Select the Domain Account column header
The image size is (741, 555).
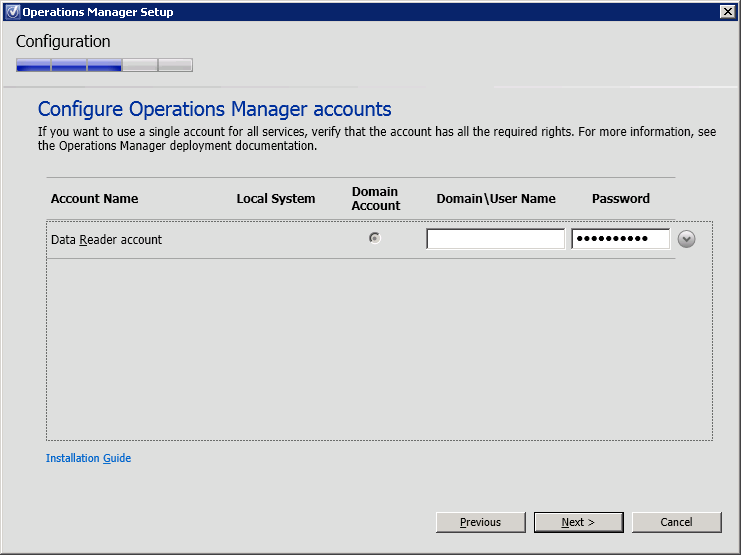[x=376, y=198]
